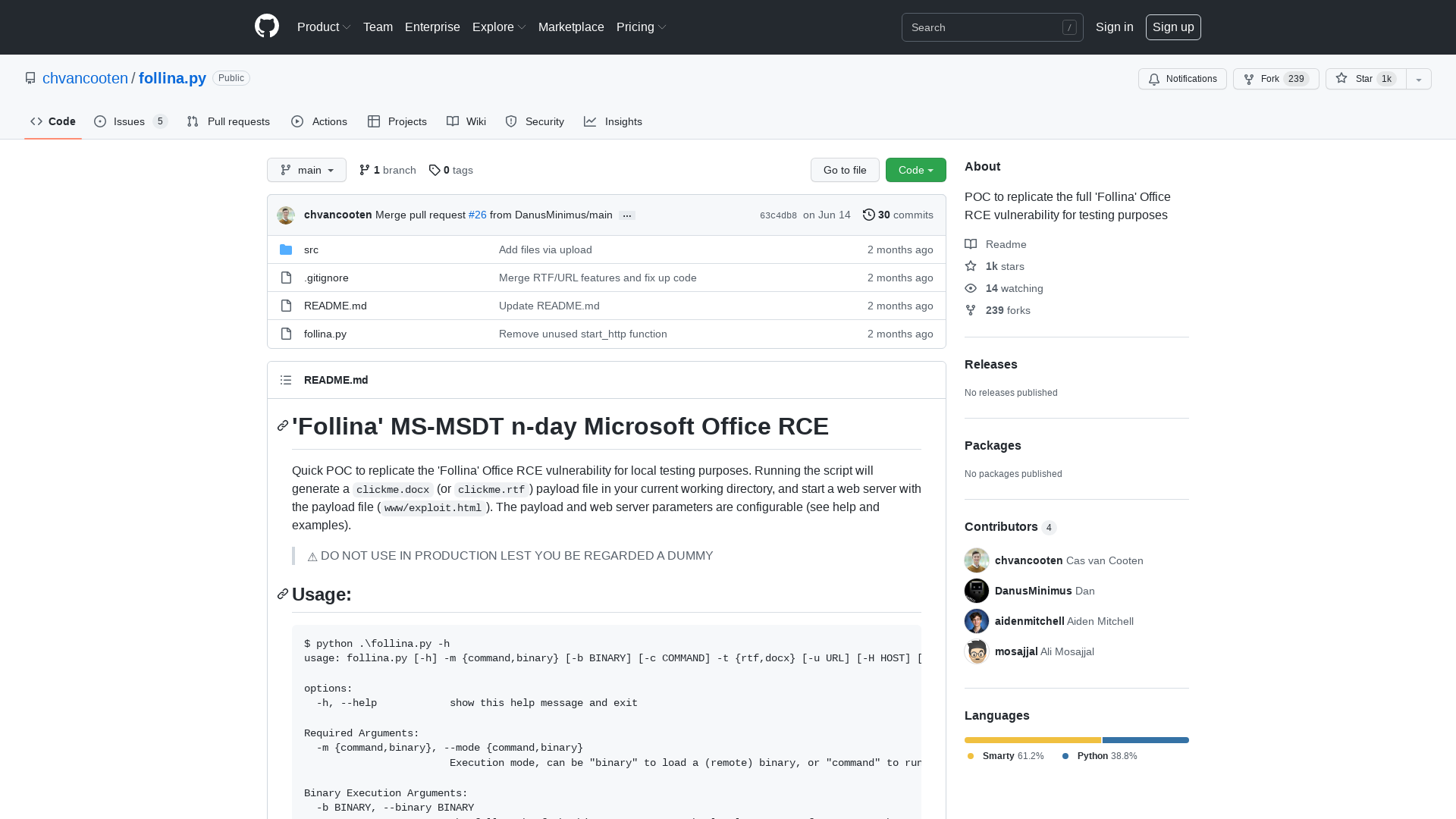Open DanusMinimus contributor avatar

[x=977, y=591]
